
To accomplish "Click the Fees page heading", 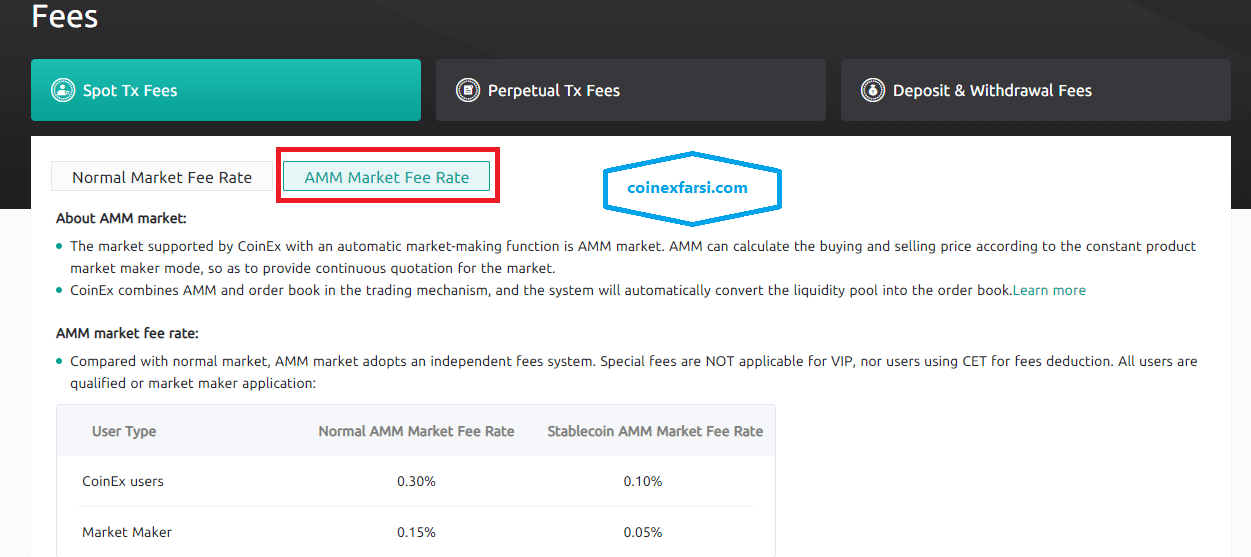I will (65, 16).
